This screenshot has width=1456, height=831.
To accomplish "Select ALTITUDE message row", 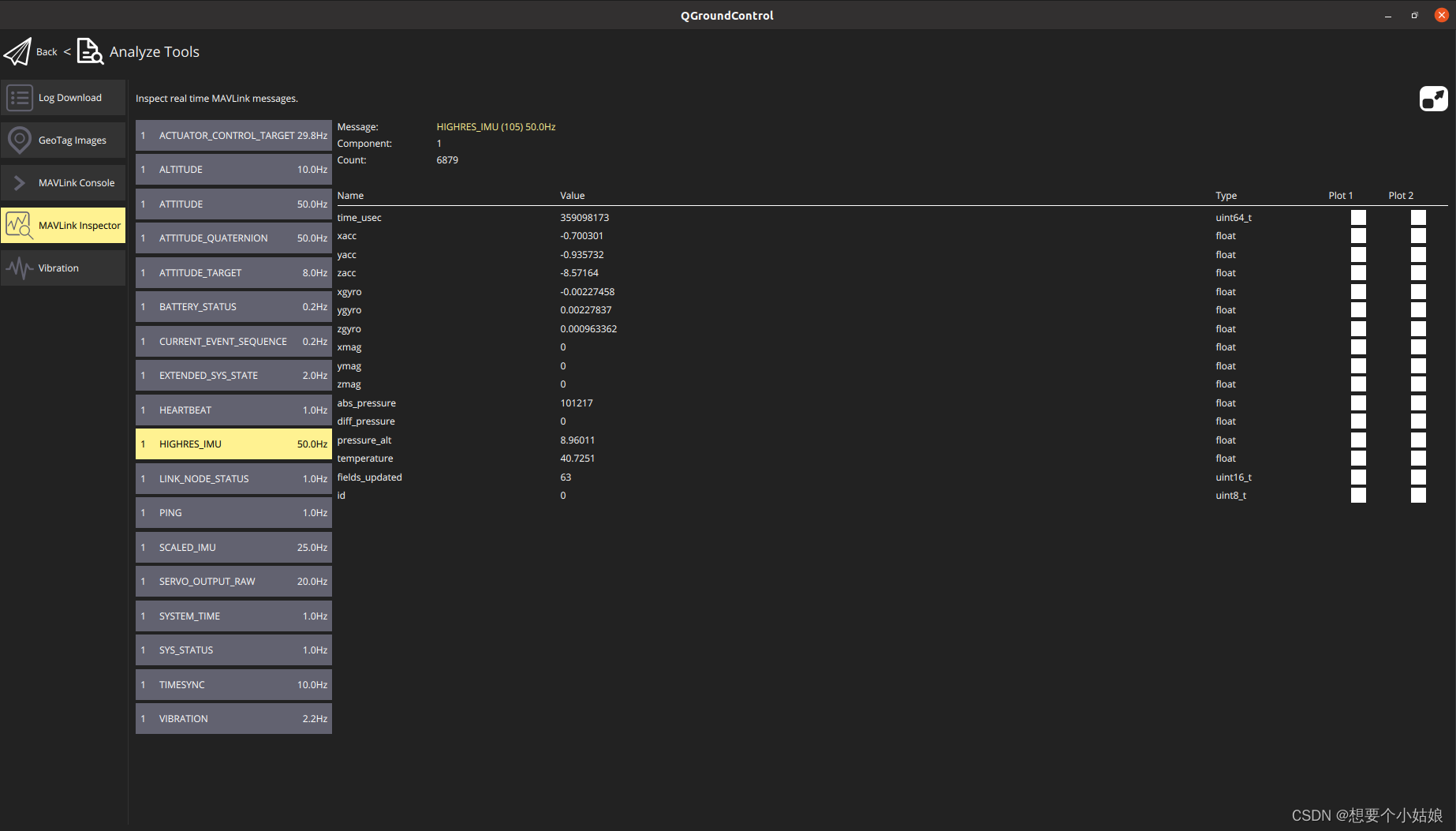I will (233, 170).
